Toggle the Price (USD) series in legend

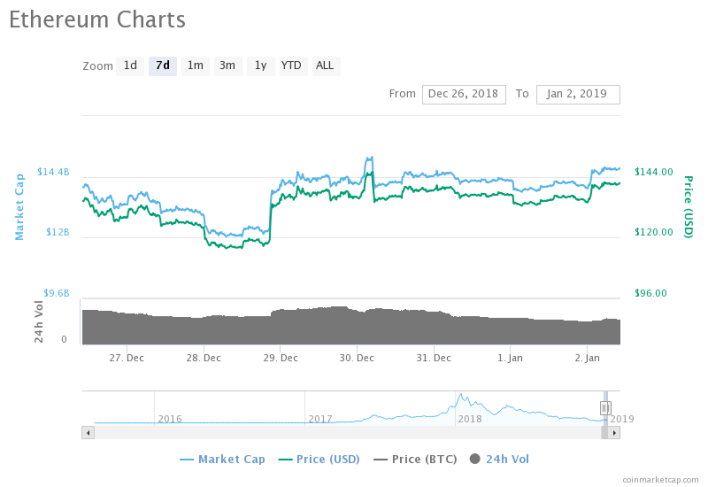coord(319,459)
